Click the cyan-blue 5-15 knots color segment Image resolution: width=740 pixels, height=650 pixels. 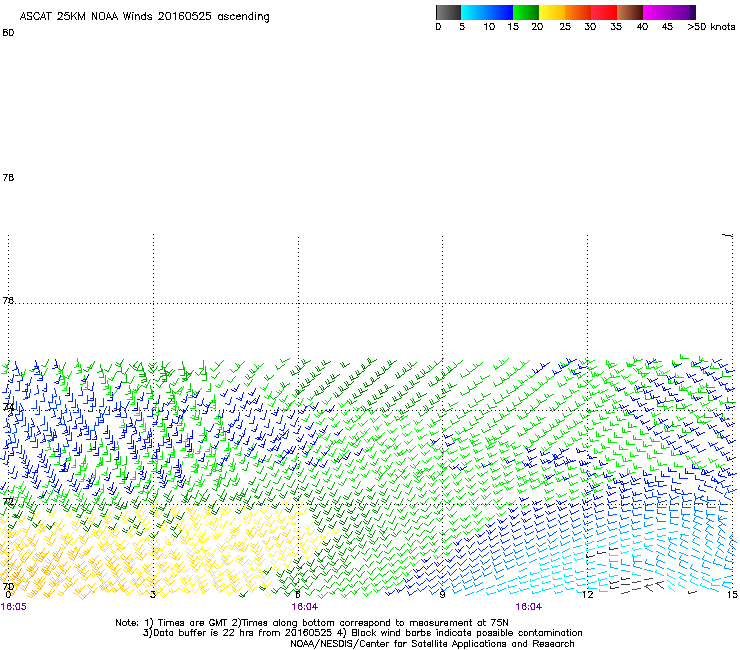487,12
